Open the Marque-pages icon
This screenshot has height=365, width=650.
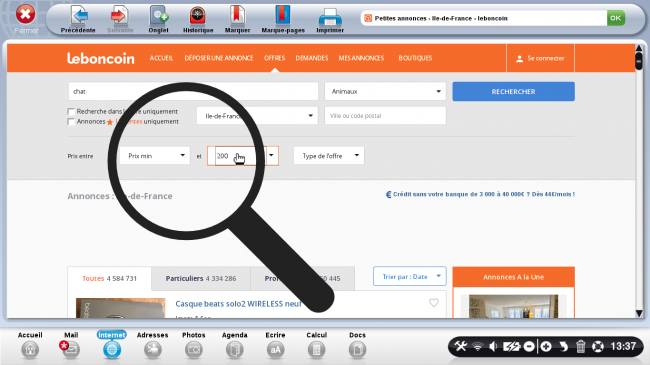[283, 16]
